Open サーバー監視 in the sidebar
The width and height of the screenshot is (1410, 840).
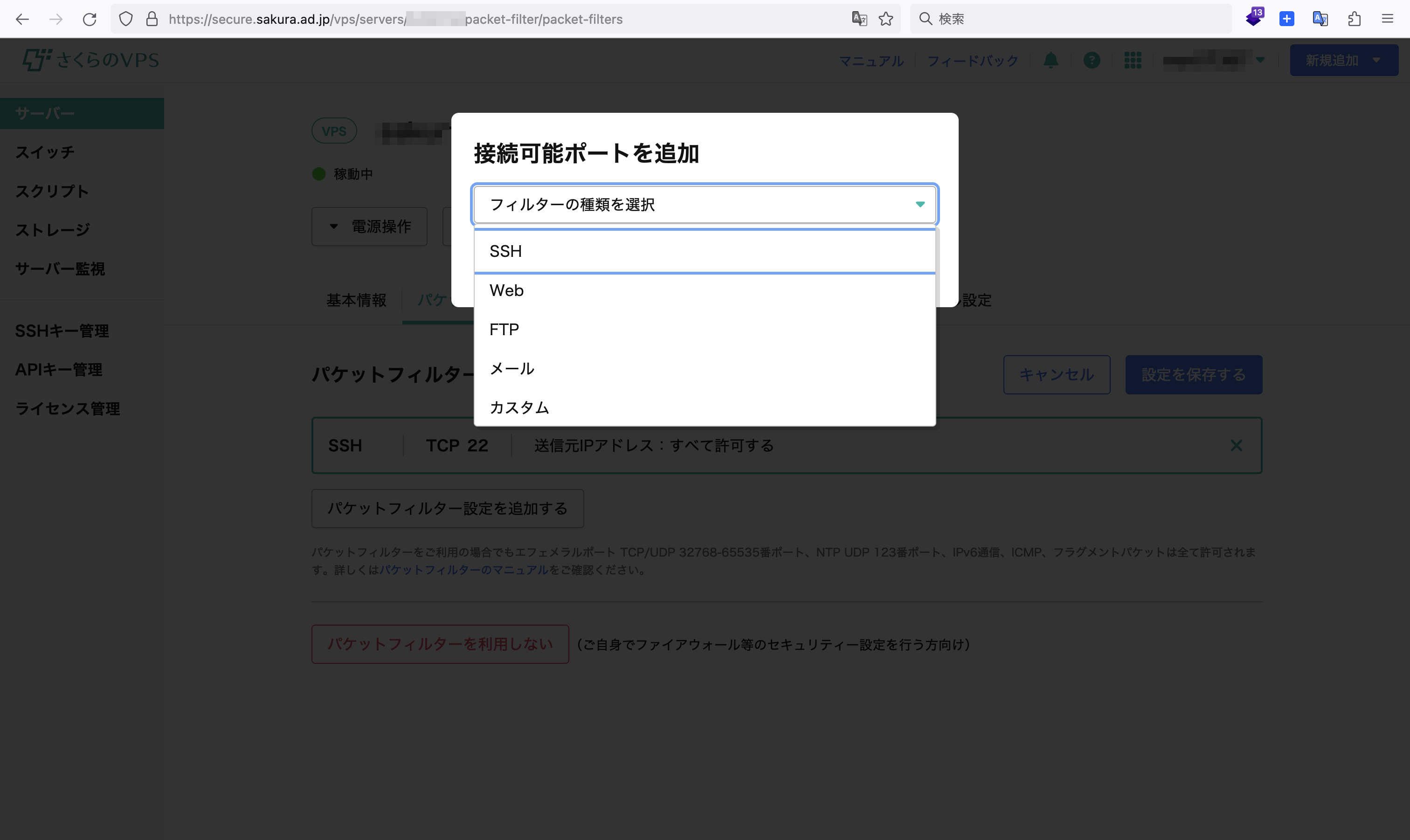tap(60, 269)
